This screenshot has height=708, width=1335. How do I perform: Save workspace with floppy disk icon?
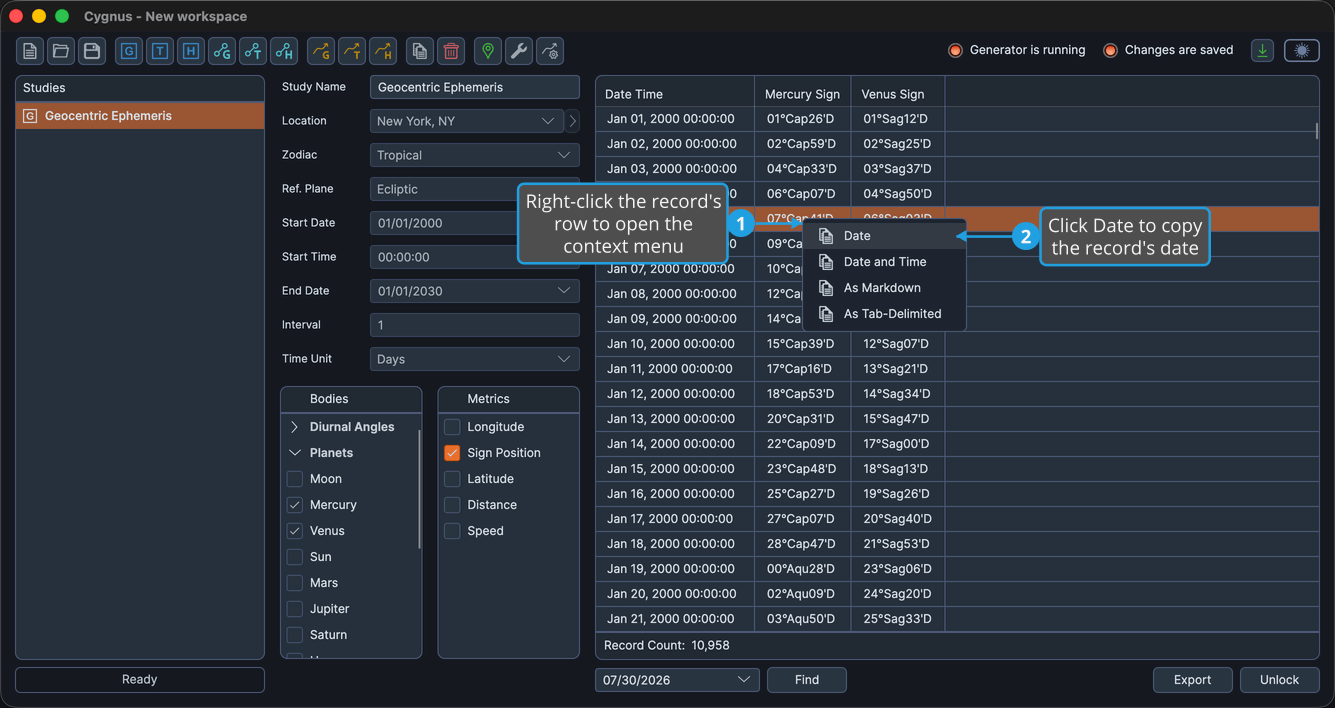(92, 51)
